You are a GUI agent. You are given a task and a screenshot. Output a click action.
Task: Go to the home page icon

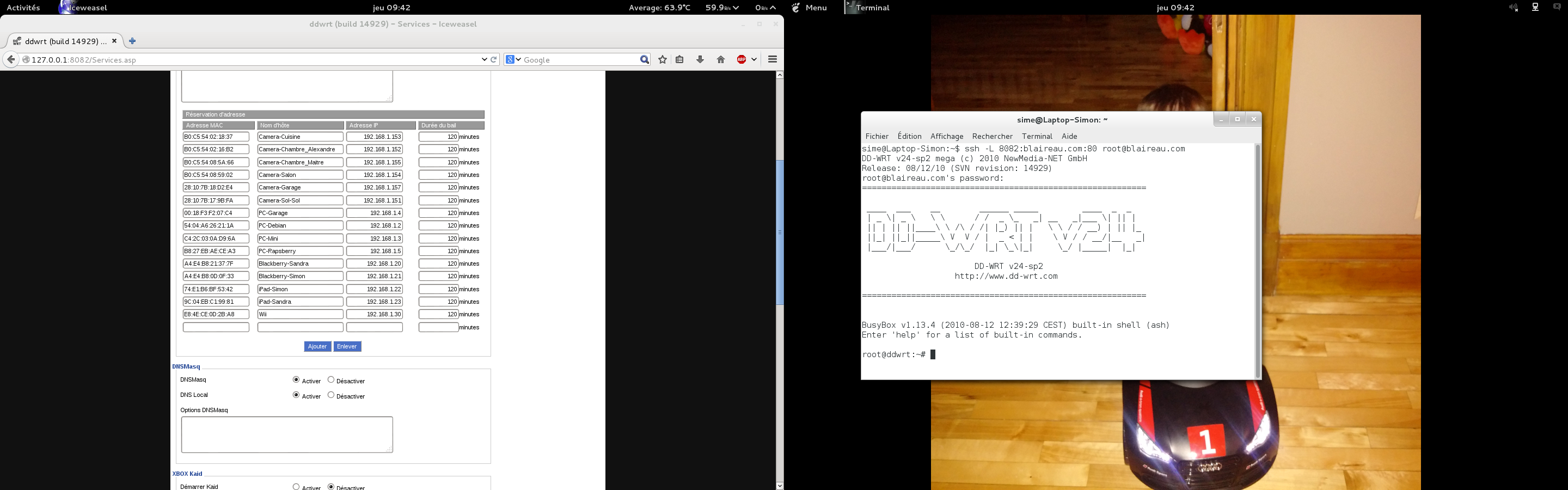pyautogui.click(x=721, y=60)
